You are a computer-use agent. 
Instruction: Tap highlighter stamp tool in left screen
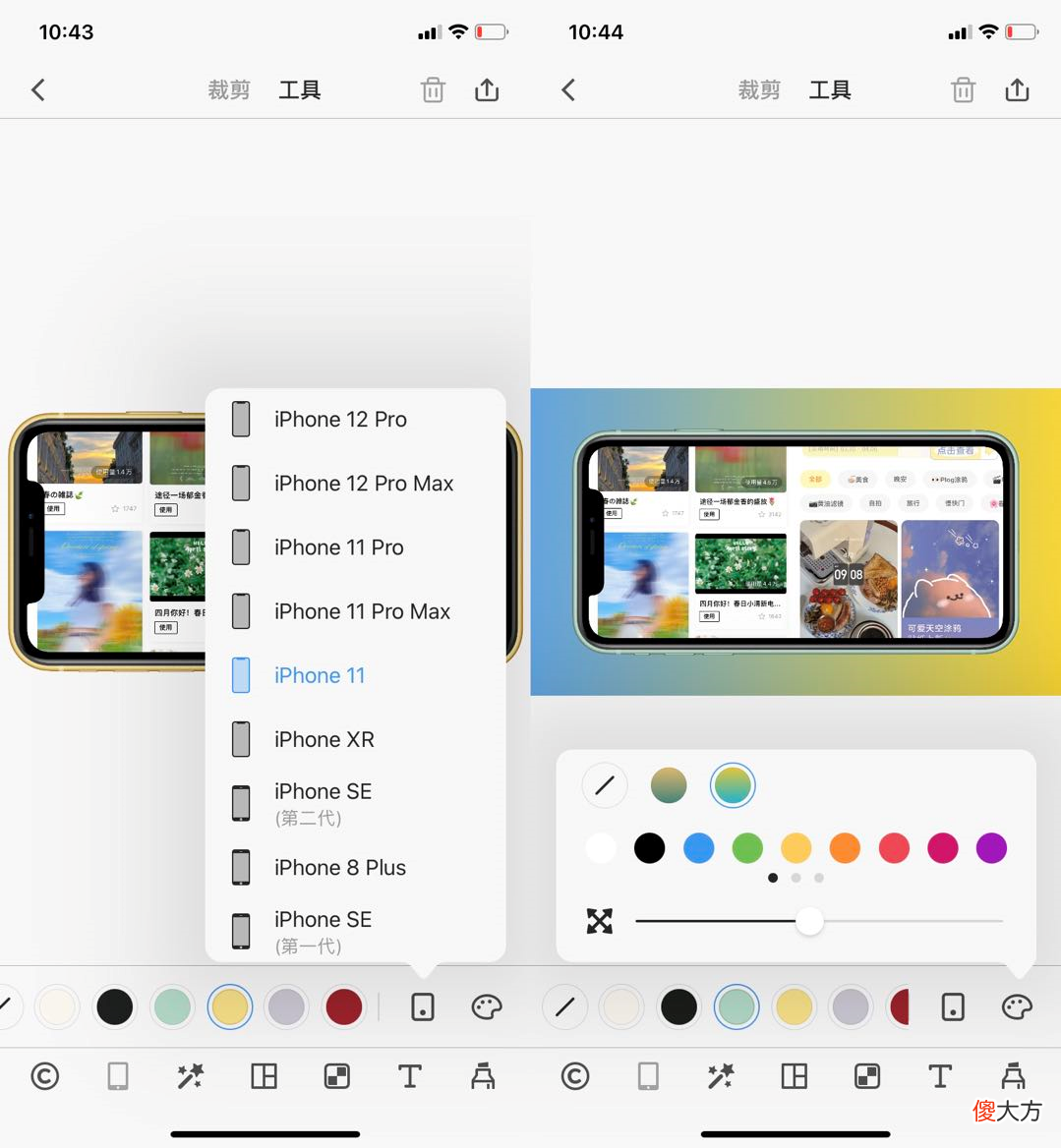click(x=483, y=1077)
